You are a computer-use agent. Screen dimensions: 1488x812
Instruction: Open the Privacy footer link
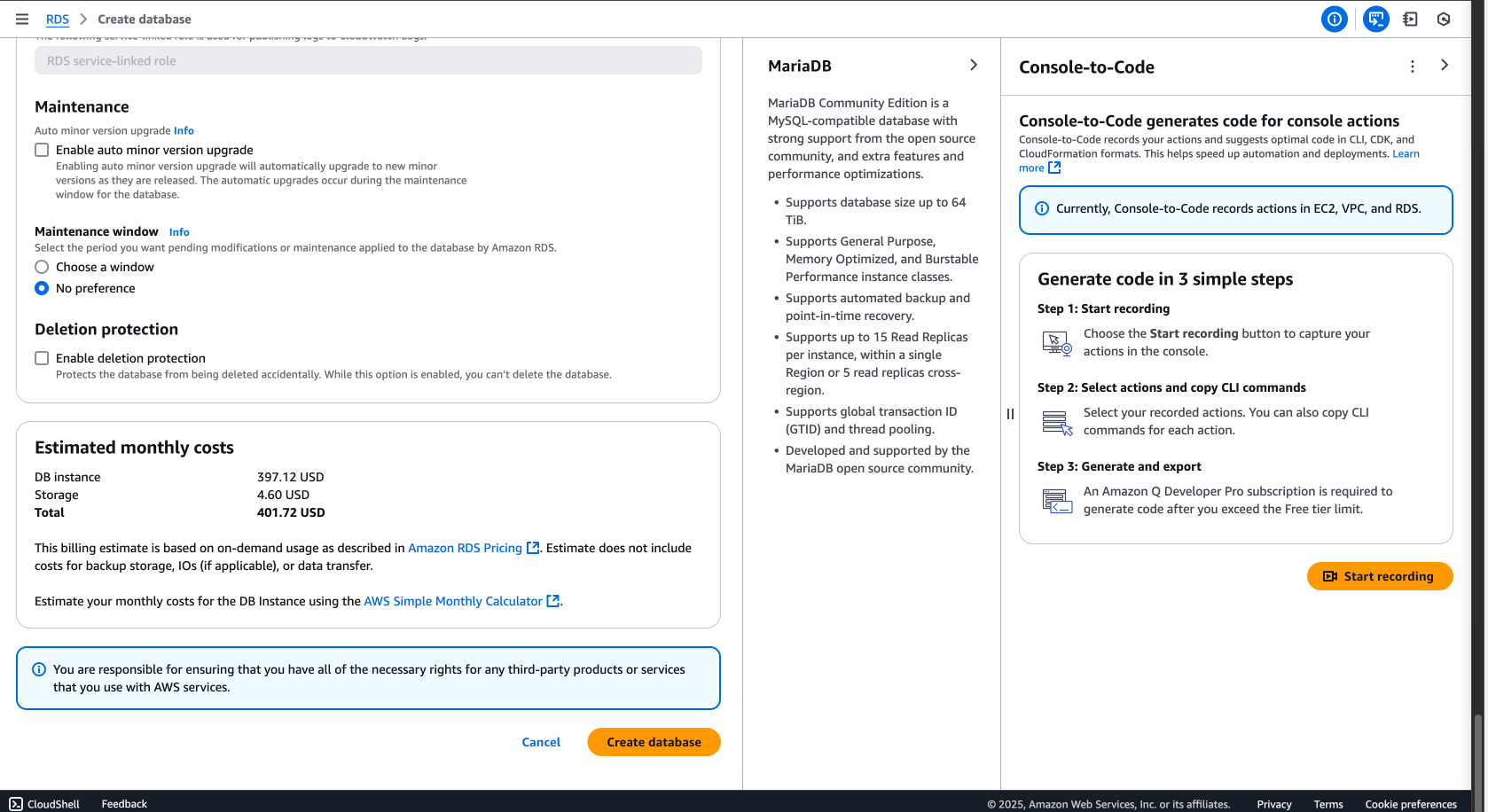pyautogui.click(x=1274, y=804)
